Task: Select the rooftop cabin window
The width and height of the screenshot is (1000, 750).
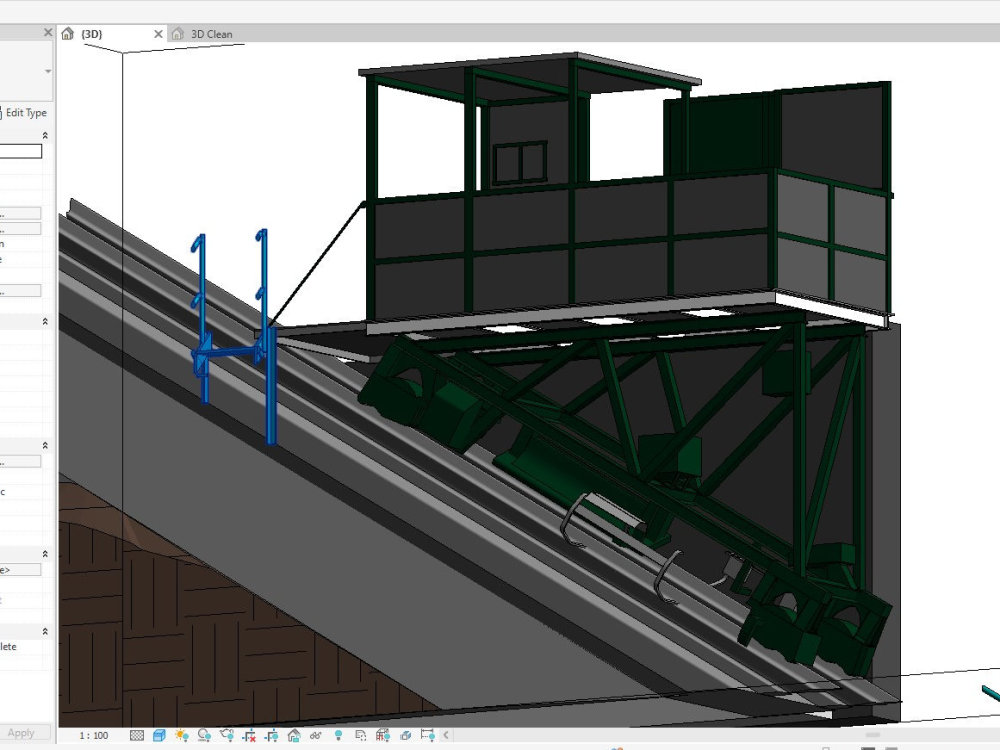Action: pyautogui.click(x=520, y=163)
